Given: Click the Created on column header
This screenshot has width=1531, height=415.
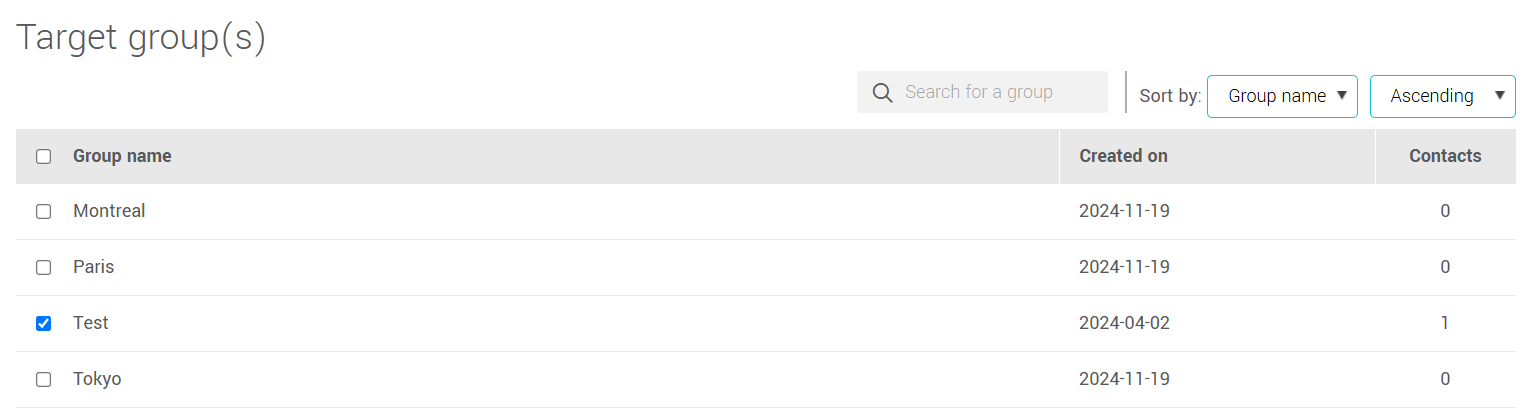Looking at the screenshot, I should tap(1123, 156).
